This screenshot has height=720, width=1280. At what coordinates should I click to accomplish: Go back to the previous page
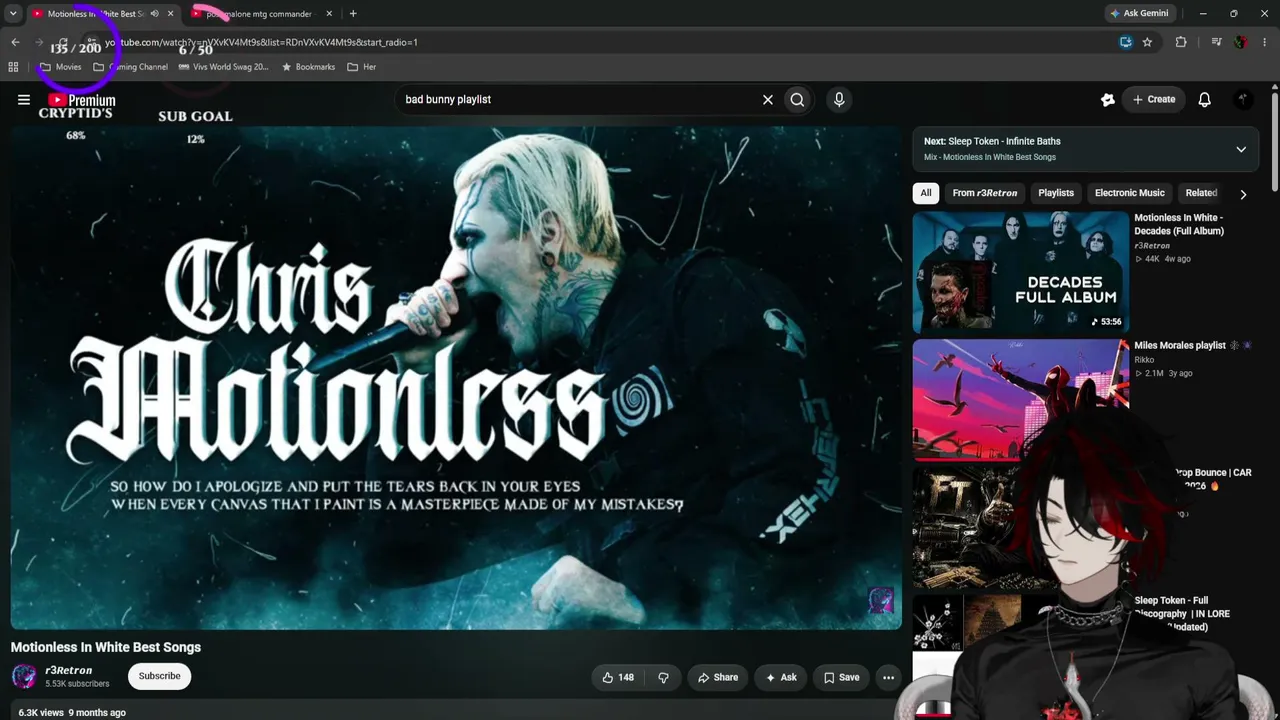coord(15,42)
